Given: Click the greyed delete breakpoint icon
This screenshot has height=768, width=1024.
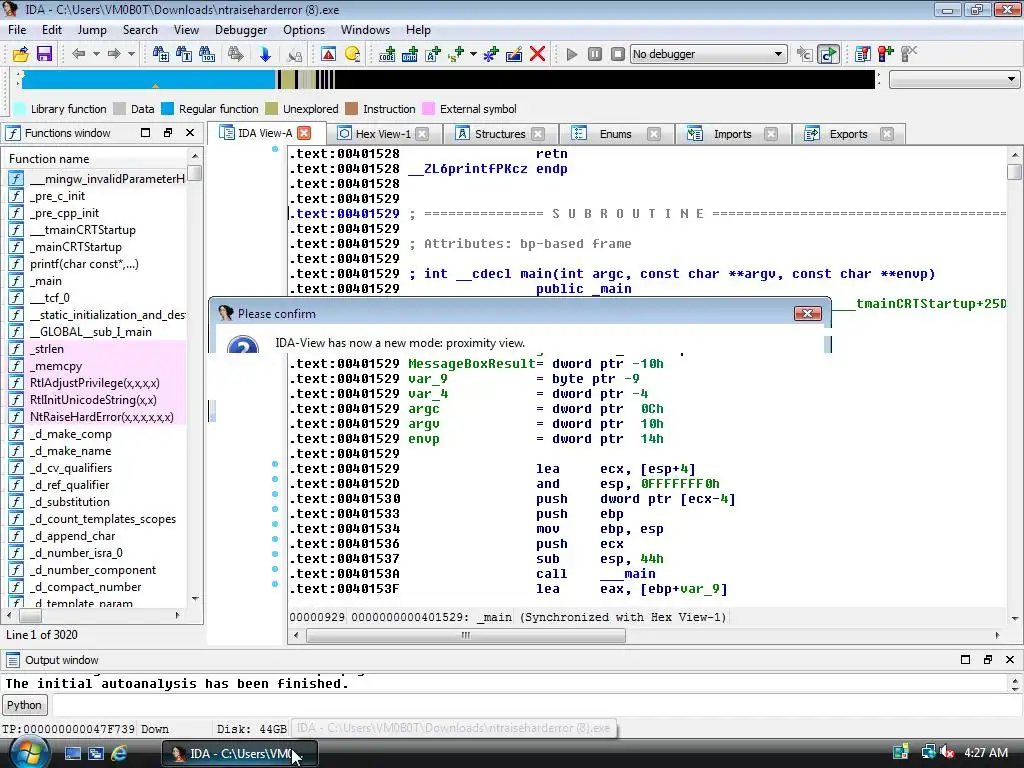Looking at the screenshot, I should point(909,54).
